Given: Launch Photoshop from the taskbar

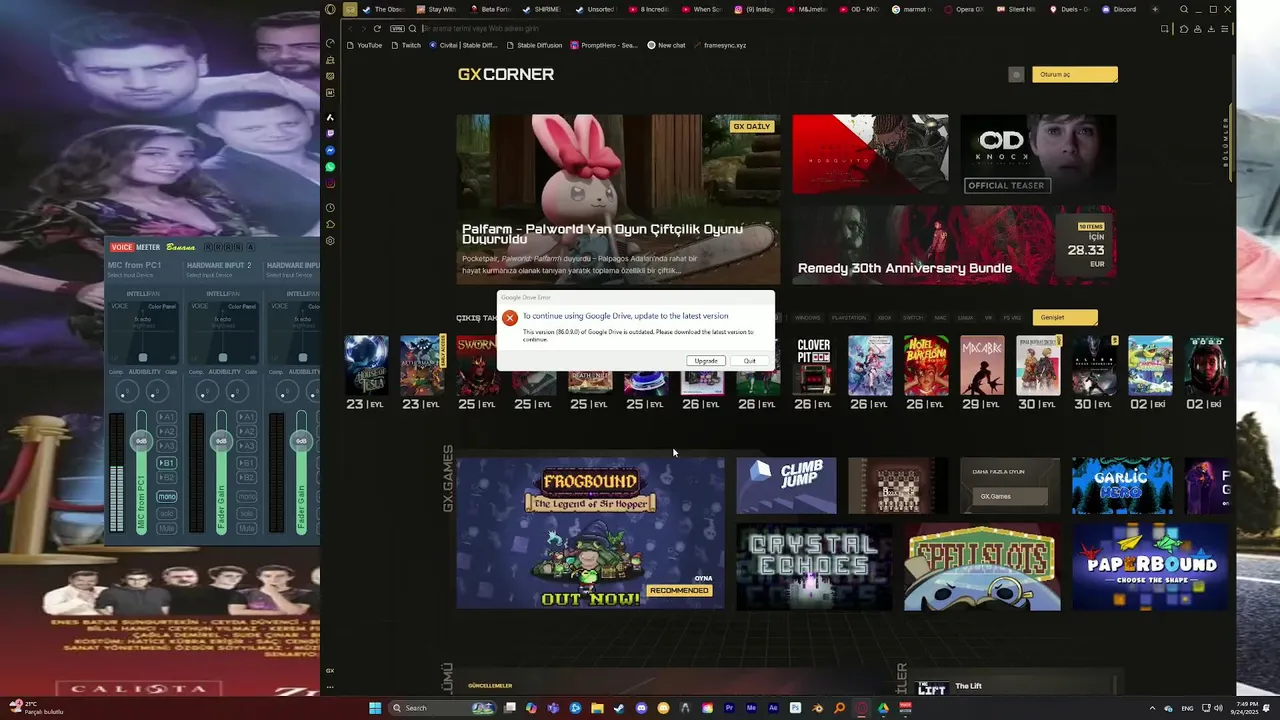Looking at the screenshot, I should pyautogui.click(x=795, y=708).
